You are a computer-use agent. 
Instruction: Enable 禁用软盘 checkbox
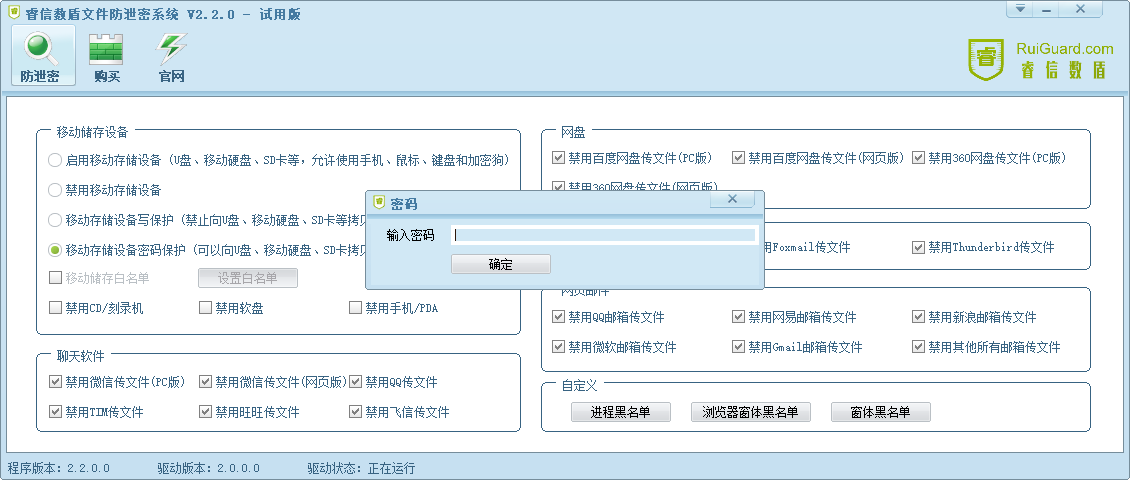coord(205,308)
